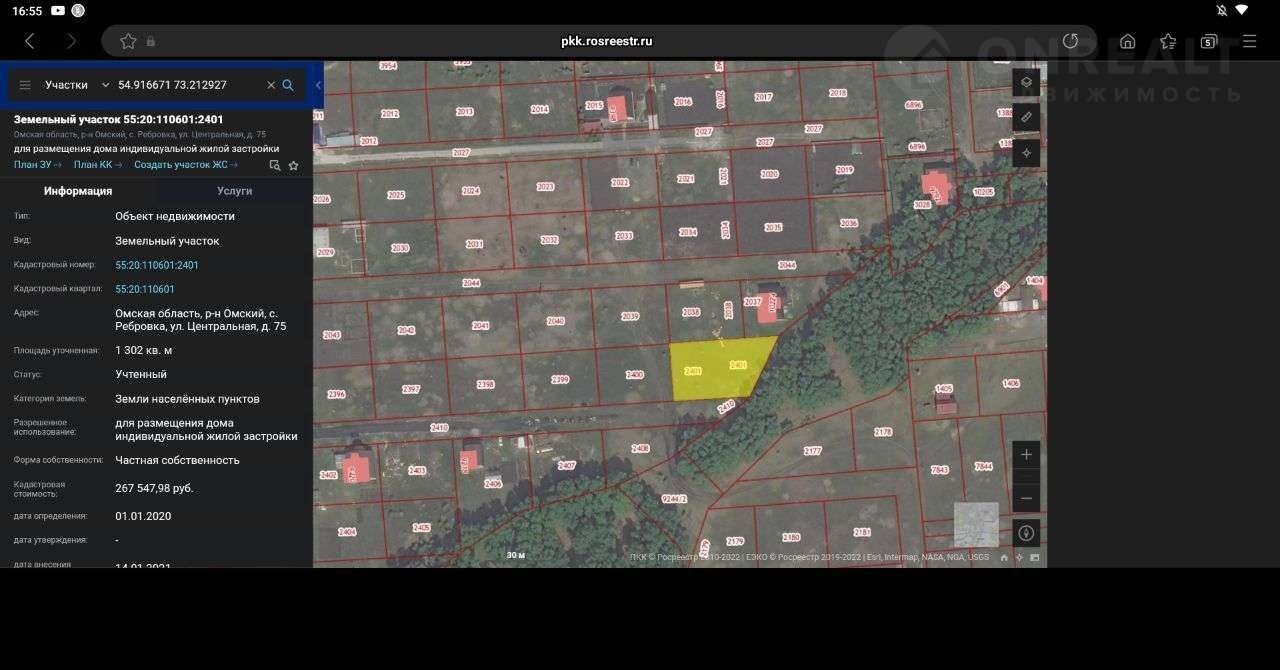Viewport: 1280px width, 670px height.
Task: Open the map layers panel
Action: 1026,82
